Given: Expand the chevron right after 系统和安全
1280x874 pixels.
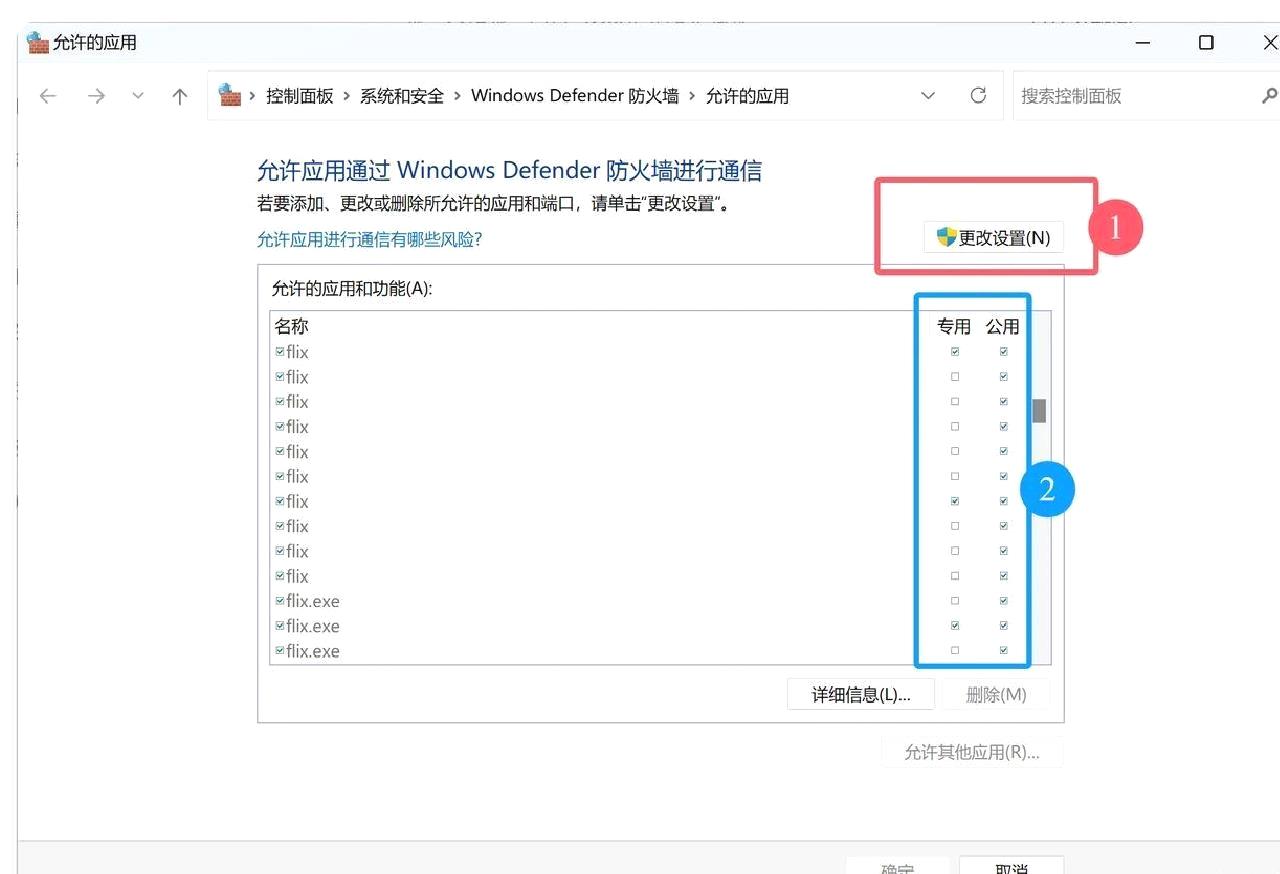Looking at the screenshot, I should [x=457, y=96].
